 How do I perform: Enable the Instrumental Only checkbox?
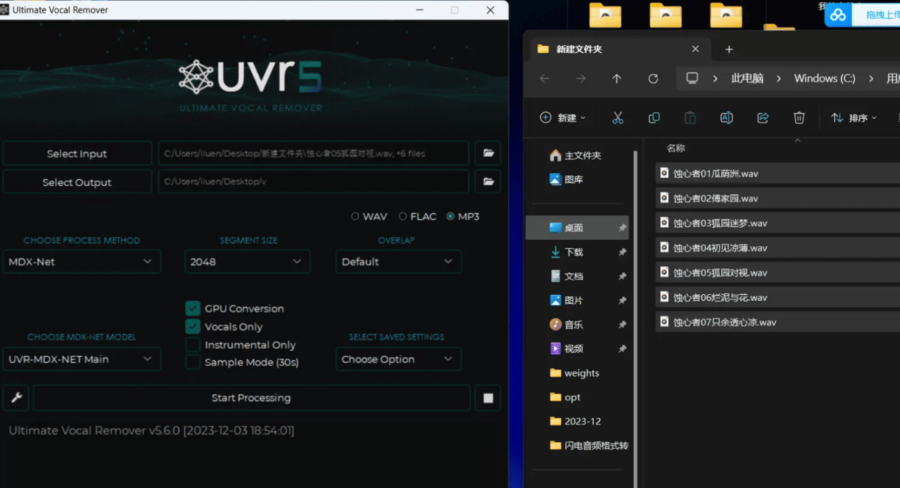(194, 345)
